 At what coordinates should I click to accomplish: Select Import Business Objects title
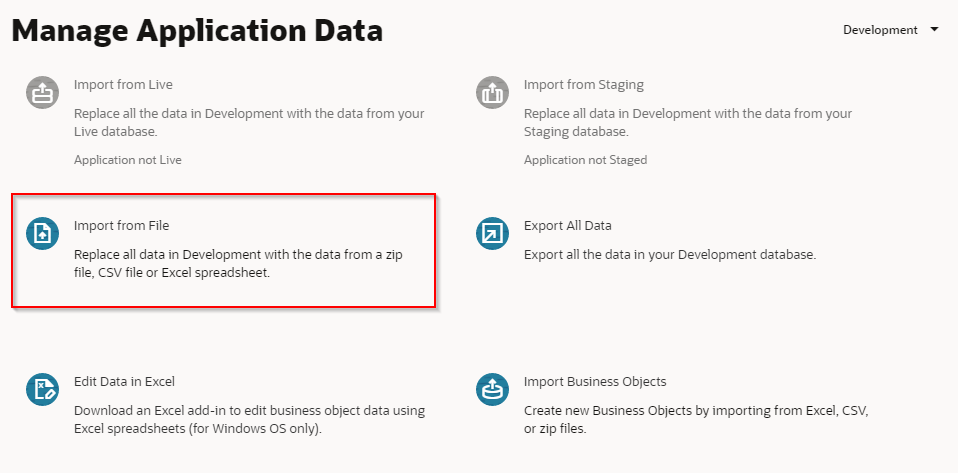coord(595,382)
